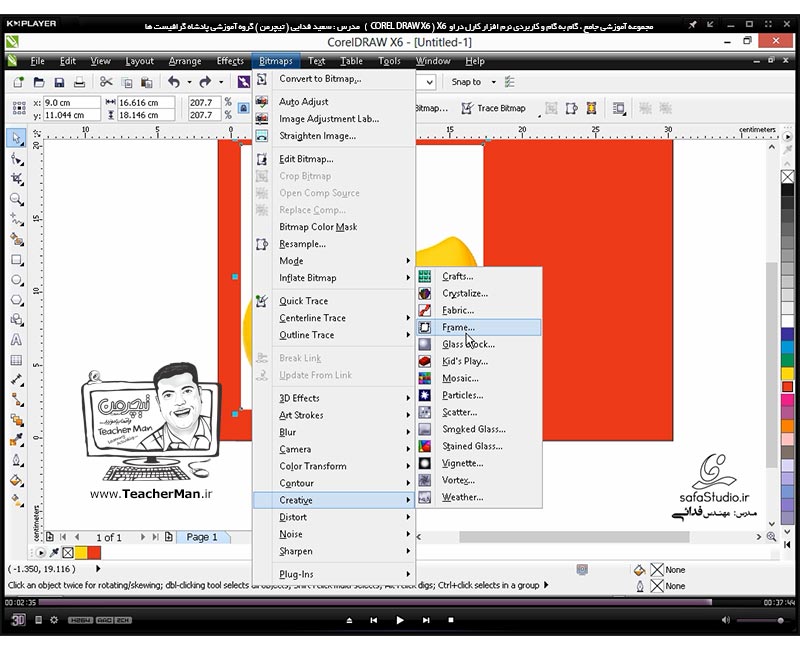Viewport: 800px width, 650px height.
Task: Click the Redo arrow icon
Action: 205,82
